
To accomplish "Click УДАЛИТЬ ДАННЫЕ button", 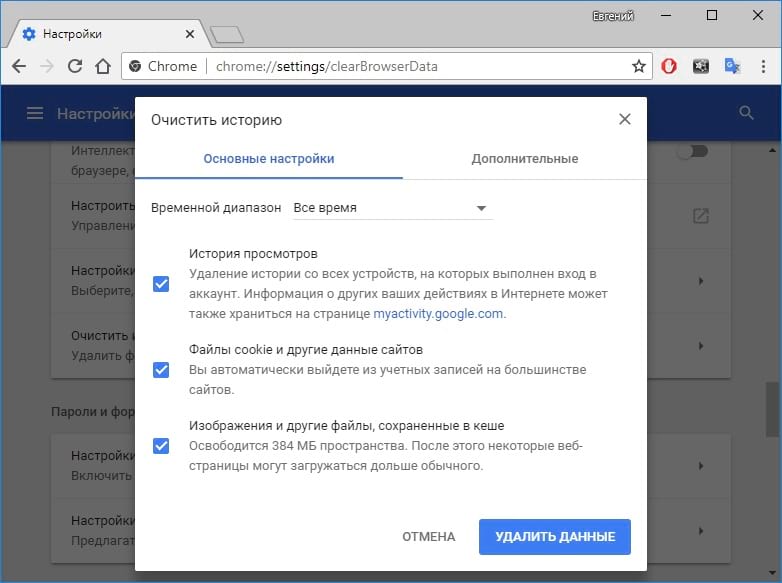I will click(x=554, y=537).
